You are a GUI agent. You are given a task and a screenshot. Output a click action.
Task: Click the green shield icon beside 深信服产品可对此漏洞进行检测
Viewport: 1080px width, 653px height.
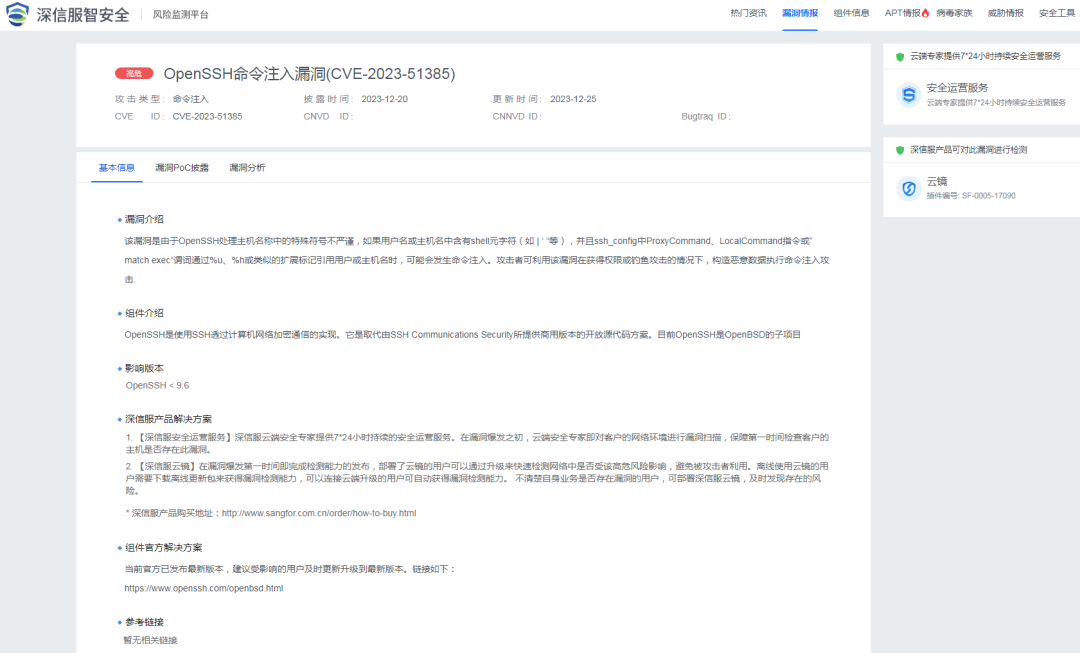click(900, 150)
